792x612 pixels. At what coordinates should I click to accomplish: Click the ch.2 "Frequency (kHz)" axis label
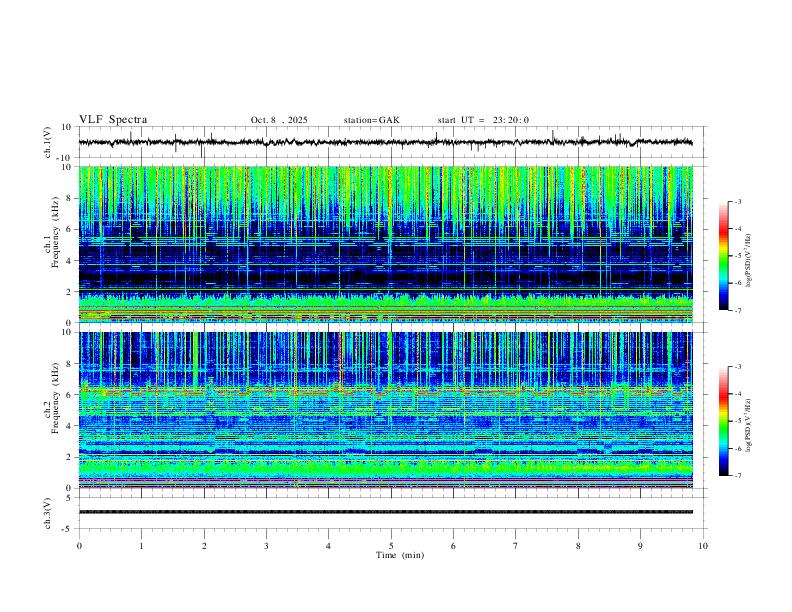click(55, 398)
